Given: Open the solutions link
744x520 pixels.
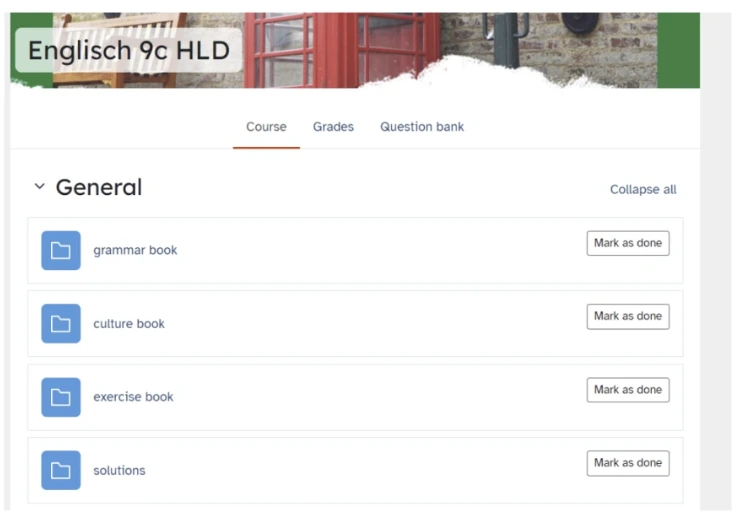Looking at the screenshot, I should pyautogui.click(x=120, y=470).
